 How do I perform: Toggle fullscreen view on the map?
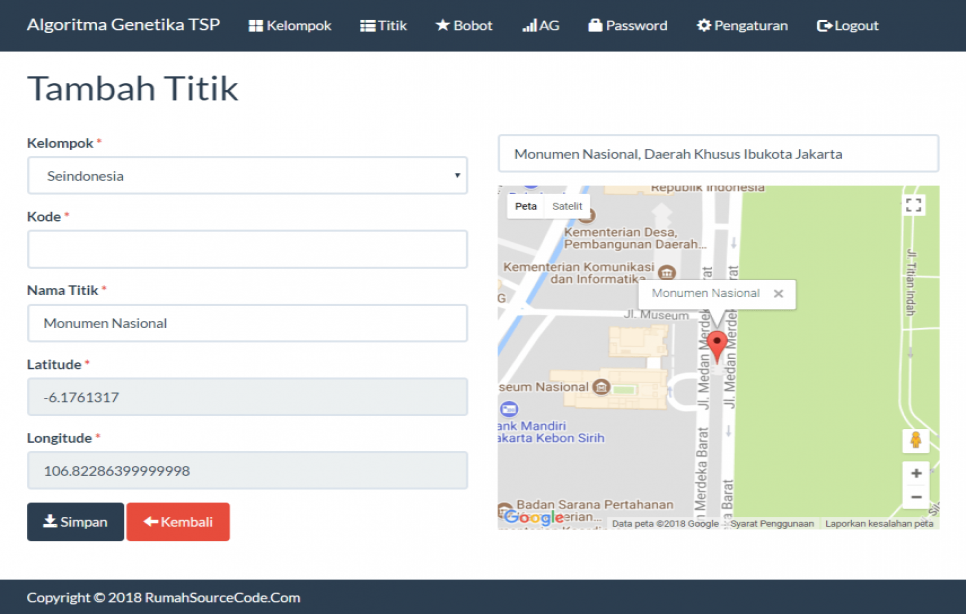coord(912,205)
